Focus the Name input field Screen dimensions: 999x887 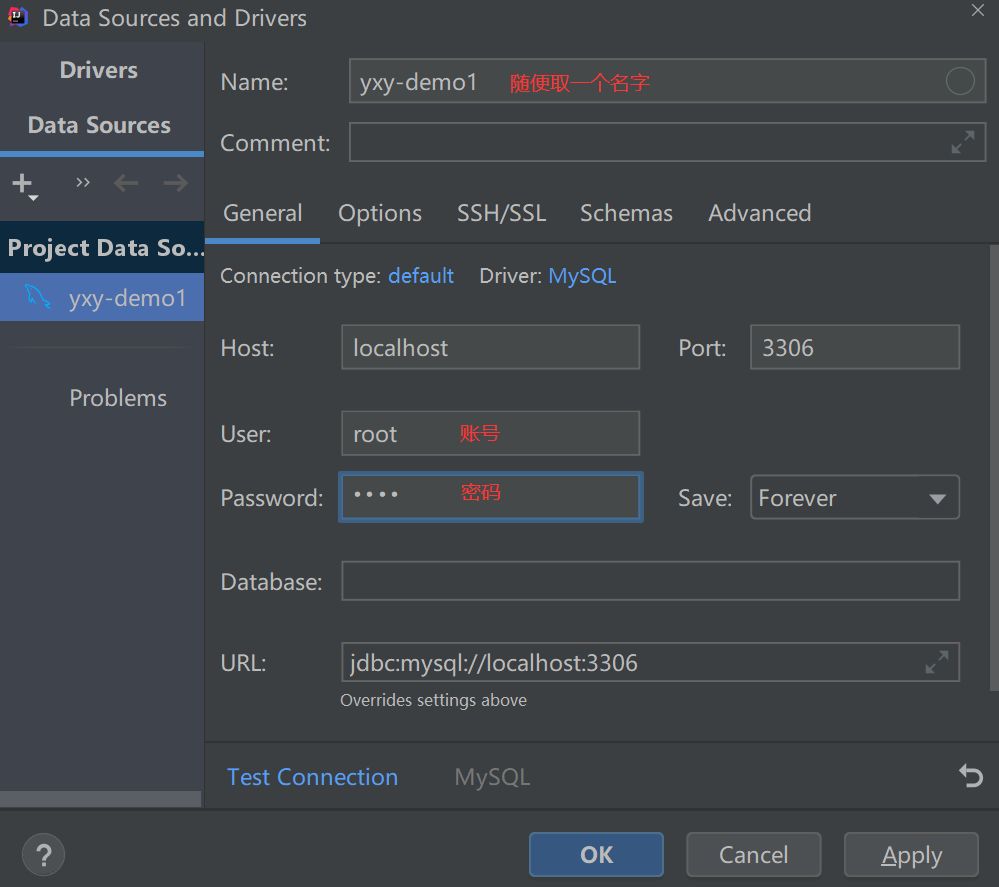(667, 81)
